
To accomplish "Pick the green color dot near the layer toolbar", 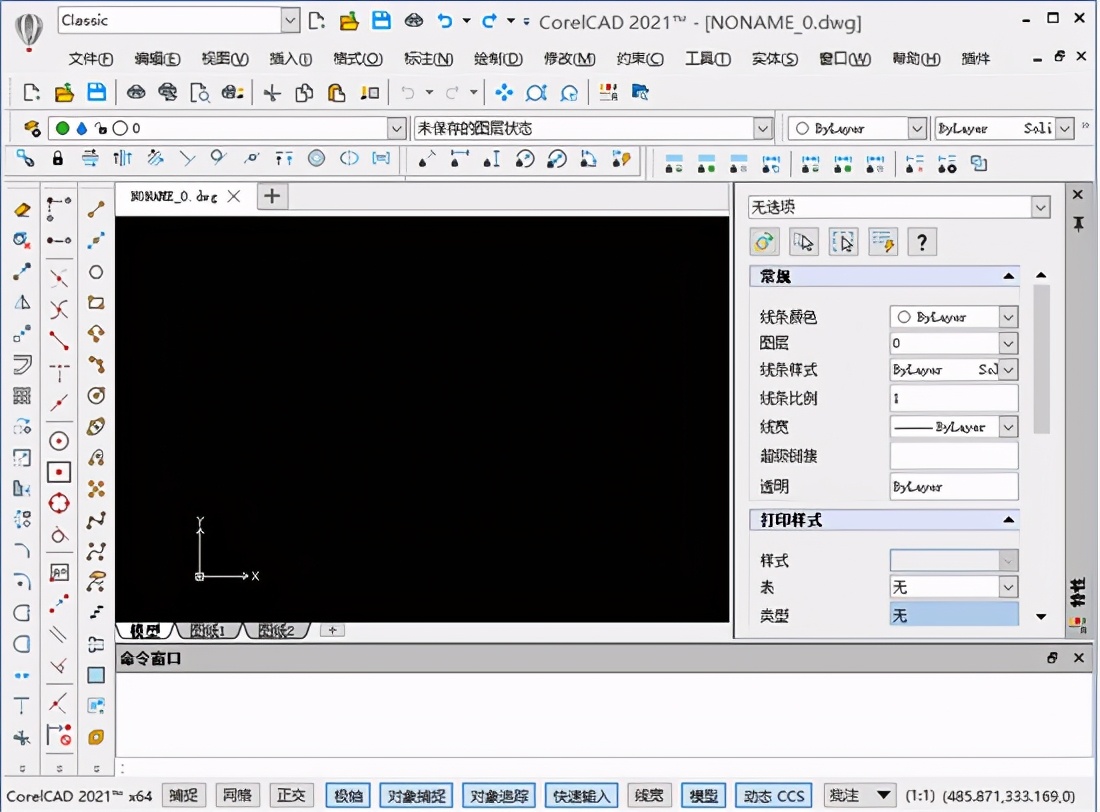I will pyautogui.click(x=62, y=128).
